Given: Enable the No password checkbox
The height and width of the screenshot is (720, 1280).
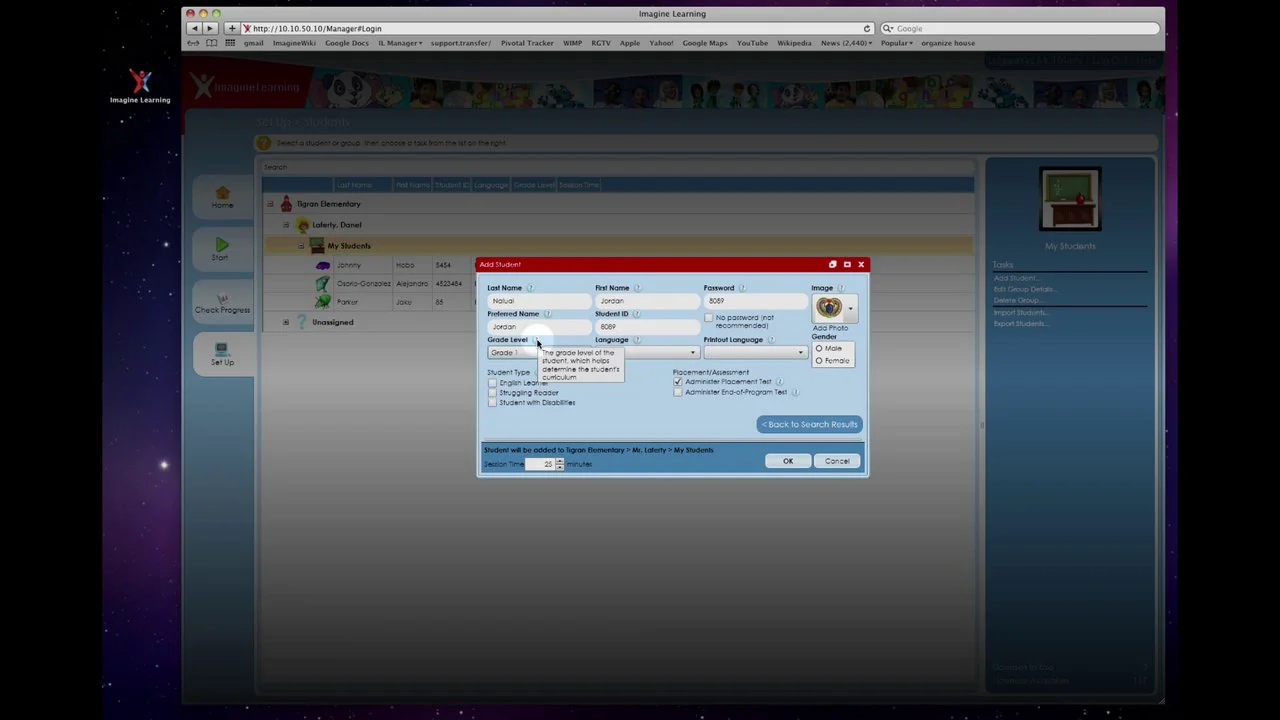Looking at the screenshot, I should tap(709, 318).
